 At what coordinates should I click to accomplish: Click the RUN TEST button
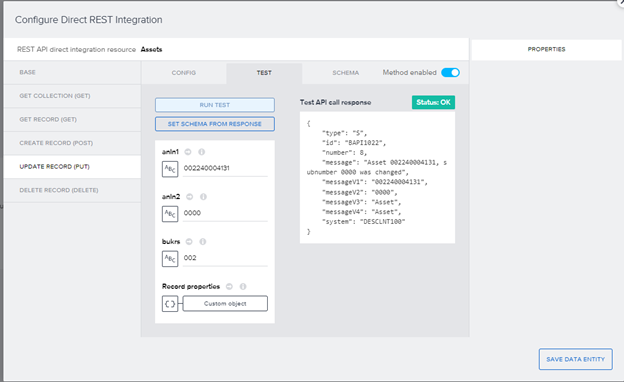[x=215, y=105]
